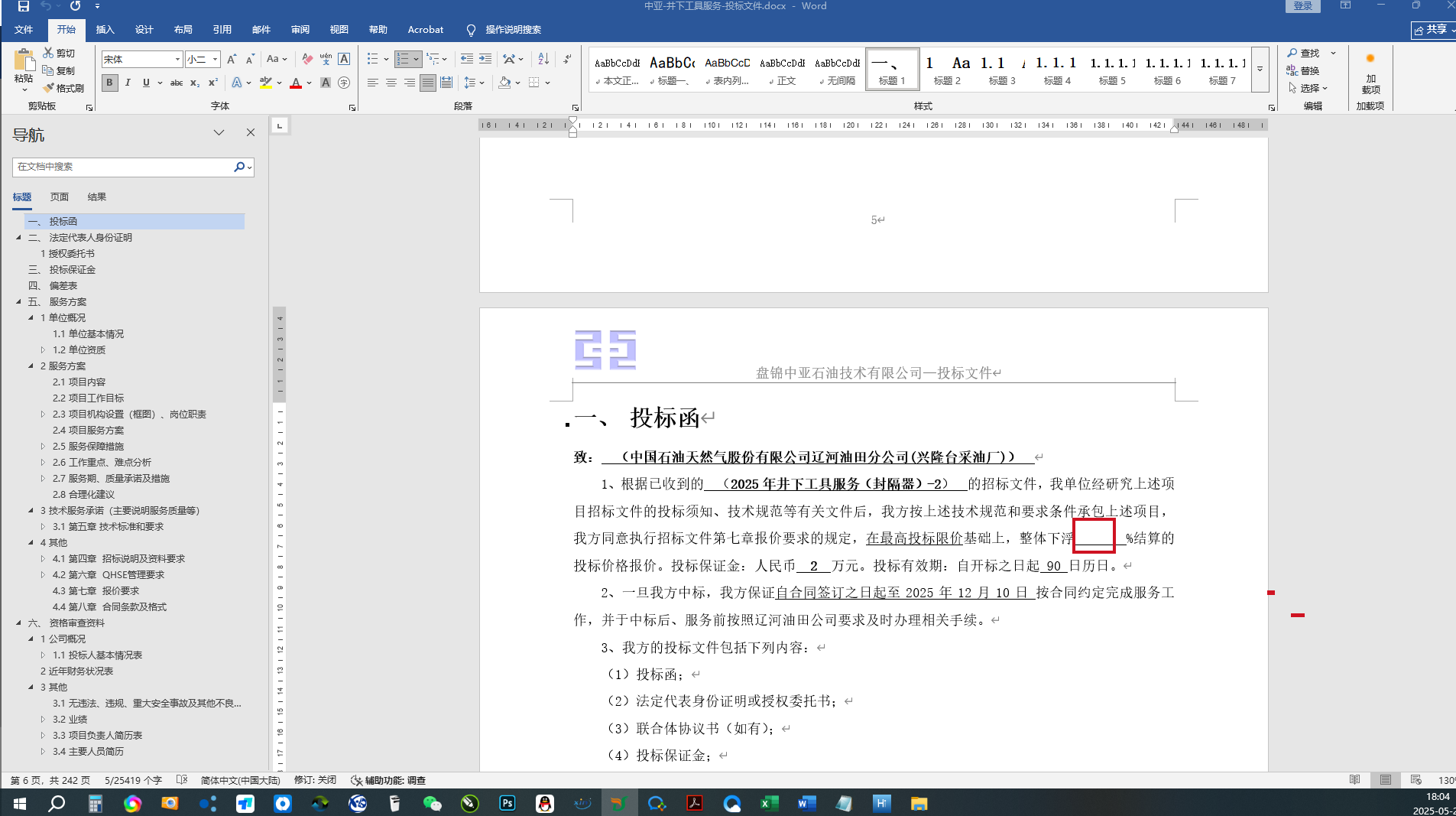Align text to the left
Viewport: 1456px width, 816px height.
373,83
